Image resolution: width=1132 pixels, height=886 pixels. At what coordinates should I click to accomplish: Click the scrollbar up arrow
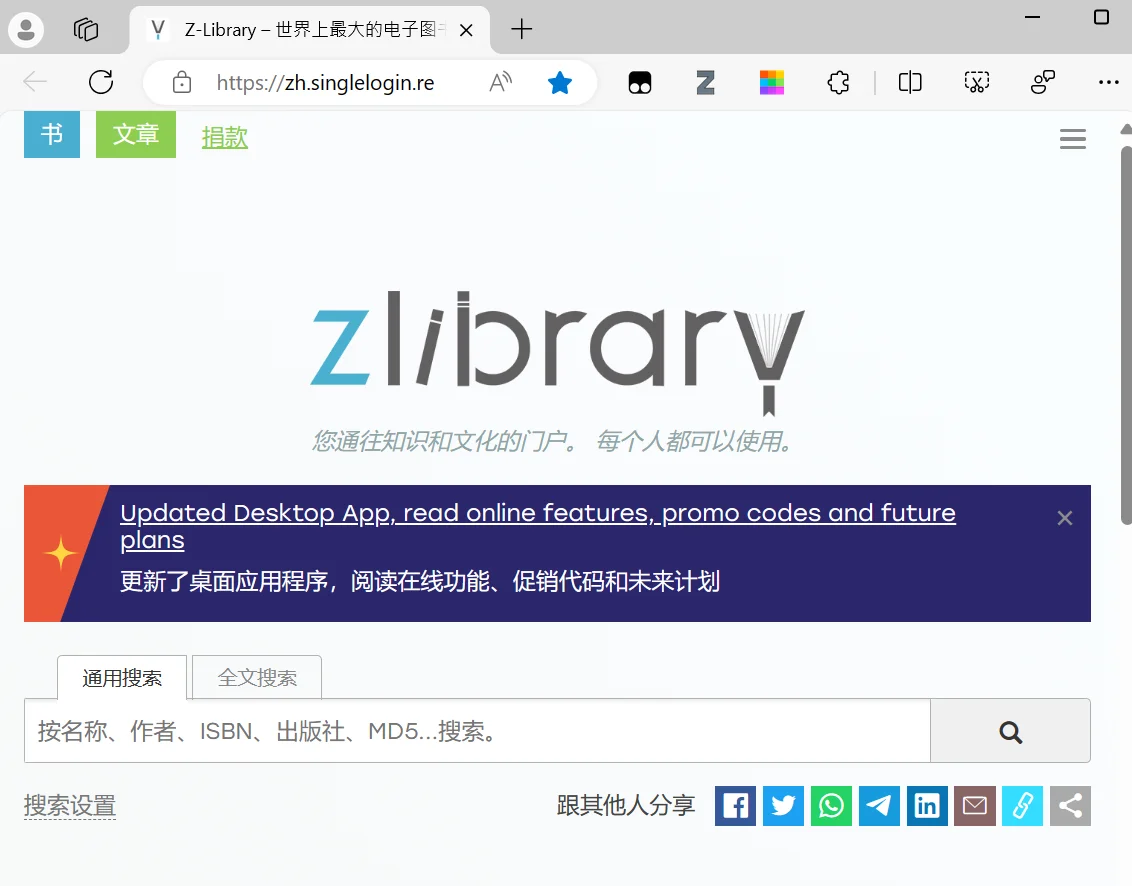pos(1126,129)
